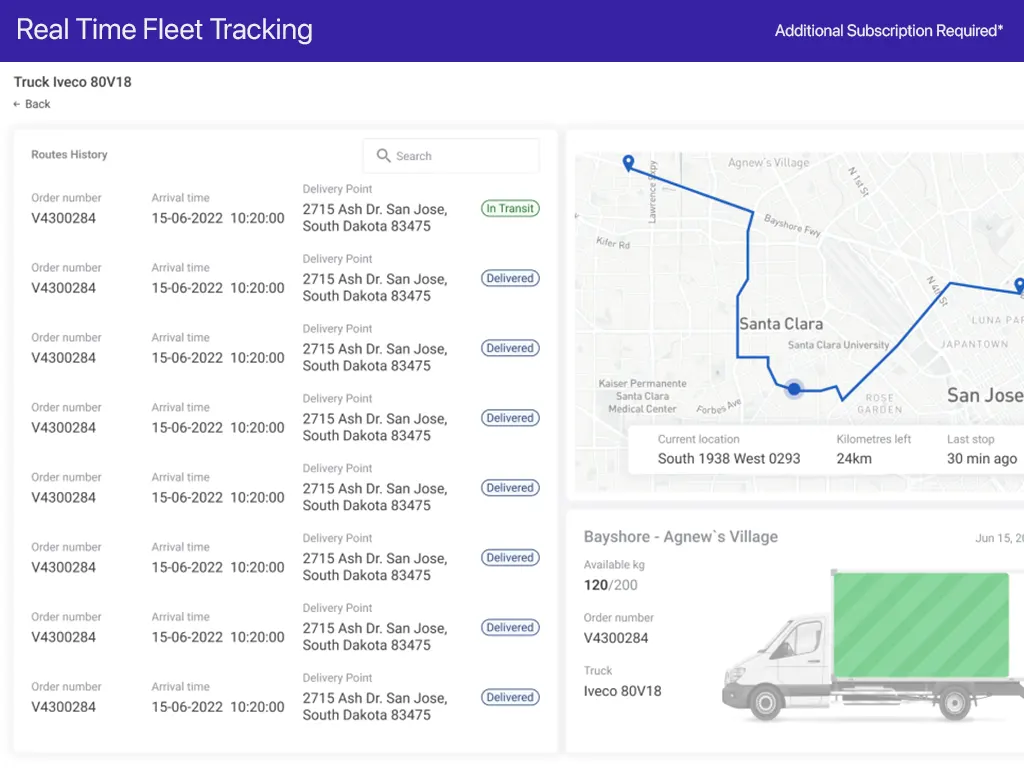This screenshot has height=768, width=1024.
Task: Click the start location pin on map
Action: point(628,163)
